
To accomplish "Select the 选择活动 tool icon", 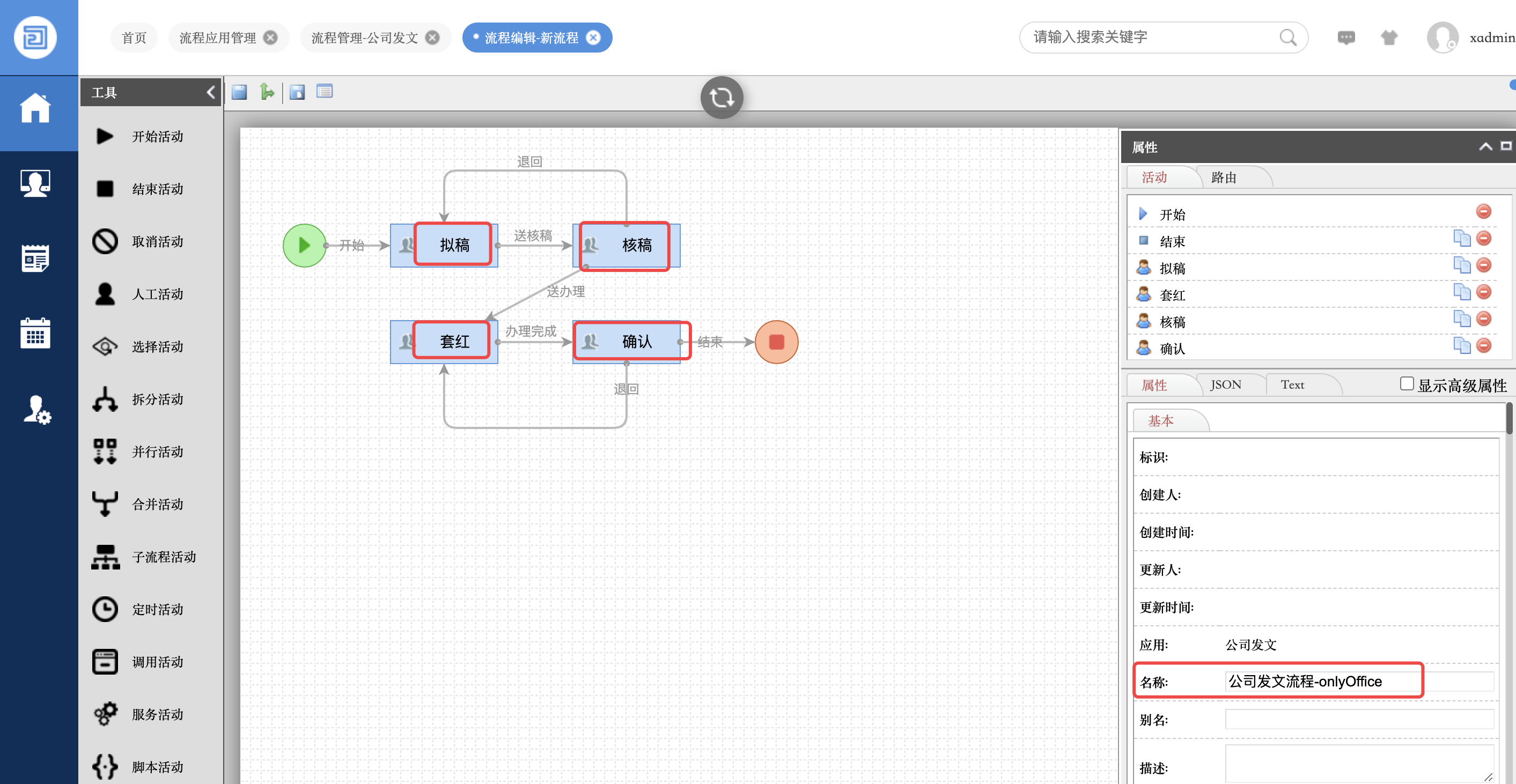I will pyautogui.click(x=105, y=346).
